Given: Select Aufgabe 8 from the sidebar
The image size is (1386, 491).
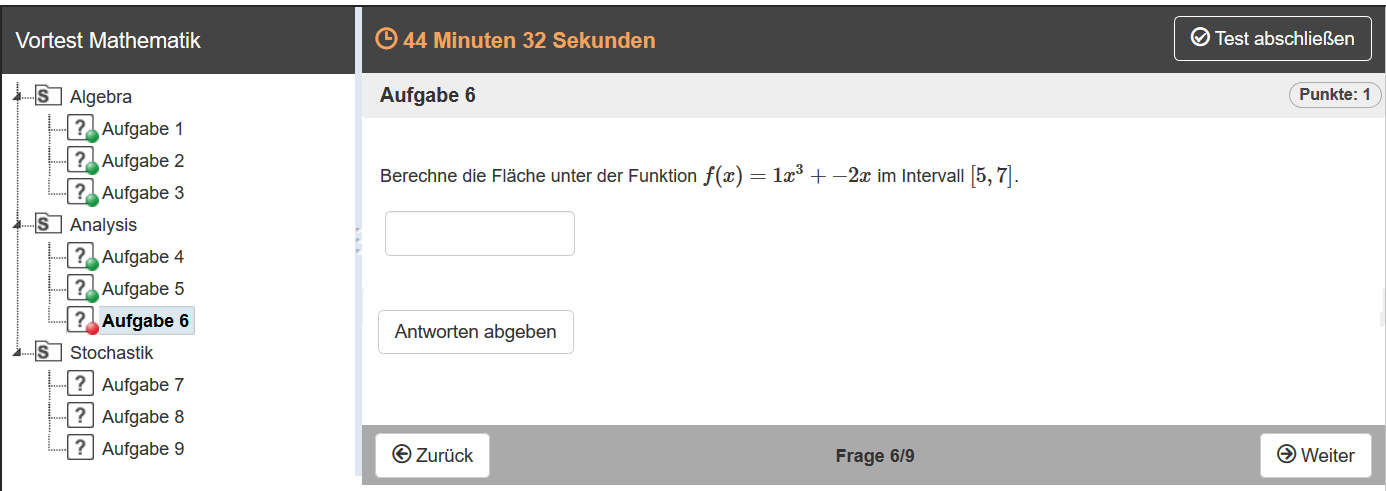Looking at the screenshot, I should (x=143, y=416).
